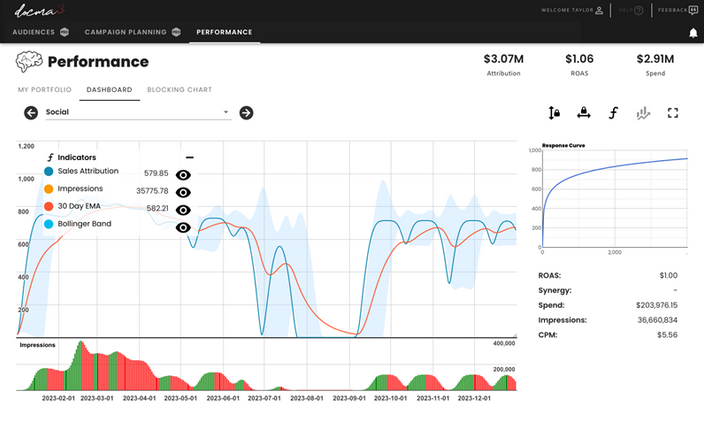Screen dimensions: 704x445
Task: Click the Sales Attribution indicator label
Action: [x=88, y=171]
